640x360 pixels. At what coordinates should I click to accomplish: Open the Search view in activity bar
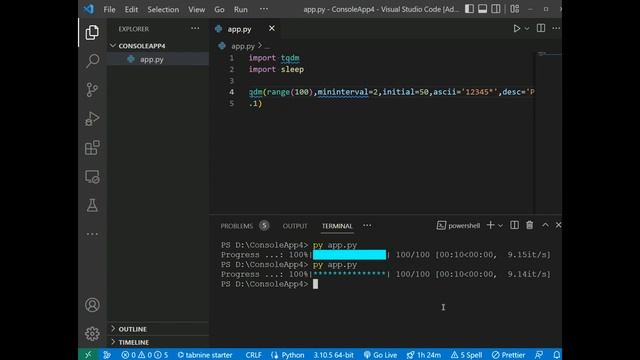point(92,61)
